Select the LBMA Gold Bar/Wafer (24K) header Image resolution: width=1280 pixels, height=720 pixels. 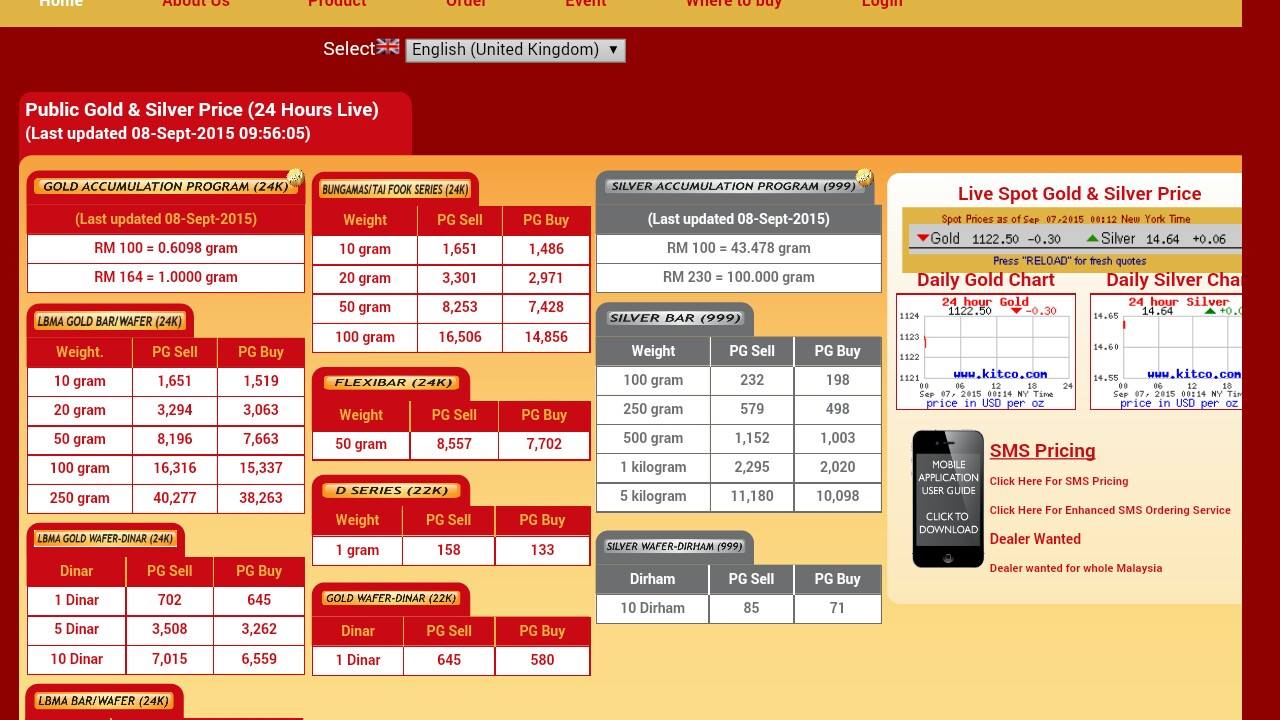tap(109, 321)
